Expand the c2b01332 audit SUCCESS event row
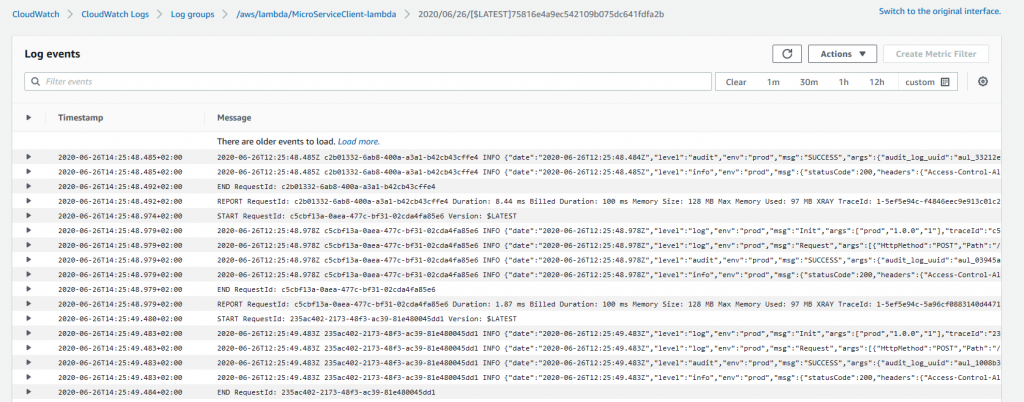 (x=28, y=157)
